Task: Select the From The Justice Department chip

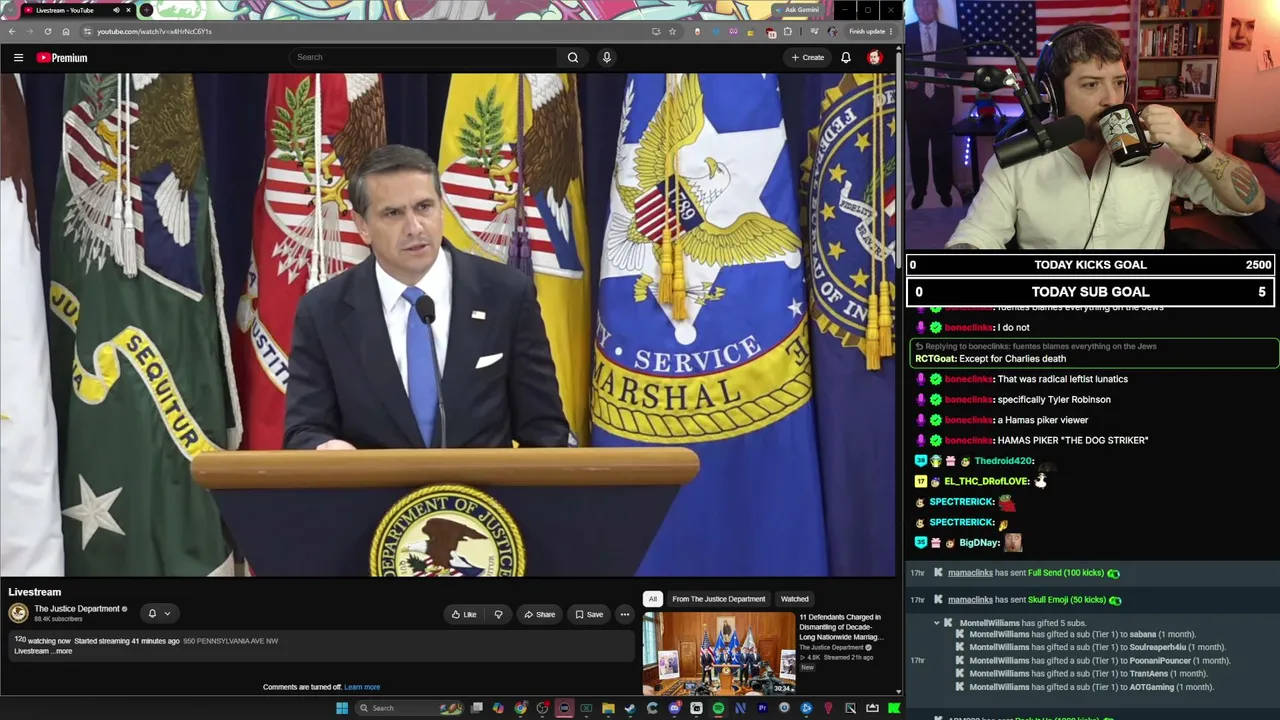Action: click(719, 599)
